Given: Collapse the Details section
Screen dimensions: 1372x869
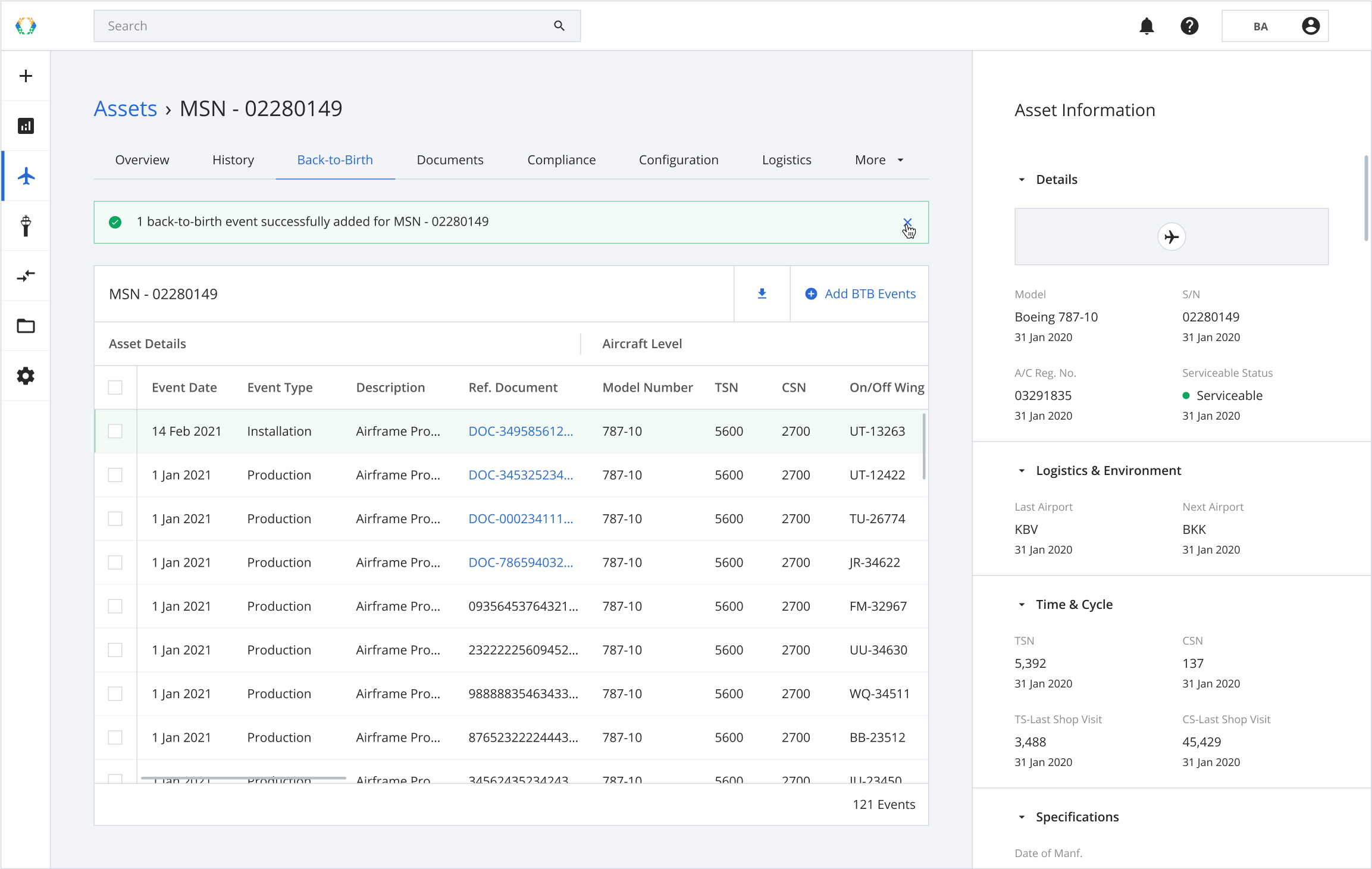Looking at the screenshot, I should [x=1022, y=180].
